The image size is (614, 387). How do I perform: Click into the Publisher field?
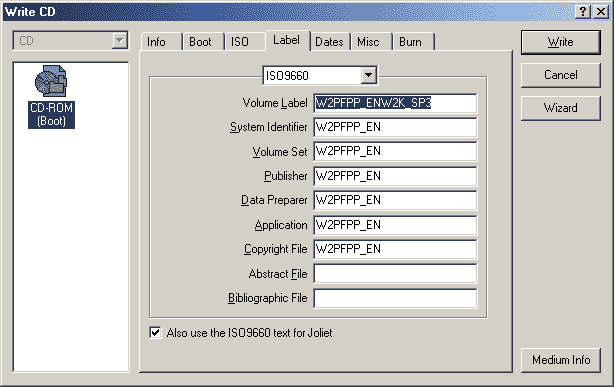click(x=395, y=176)
